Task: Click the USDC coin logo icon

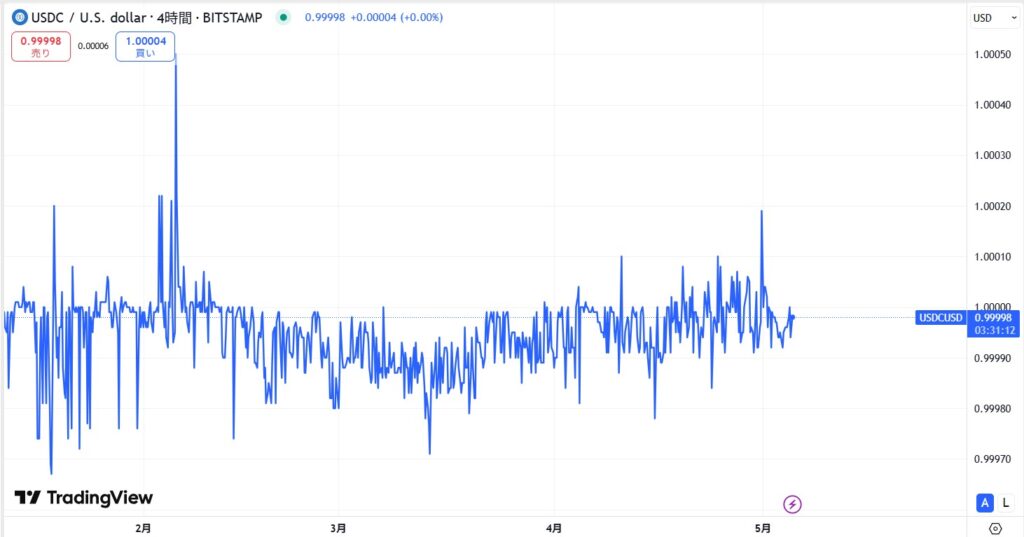Action: (20, 18)
